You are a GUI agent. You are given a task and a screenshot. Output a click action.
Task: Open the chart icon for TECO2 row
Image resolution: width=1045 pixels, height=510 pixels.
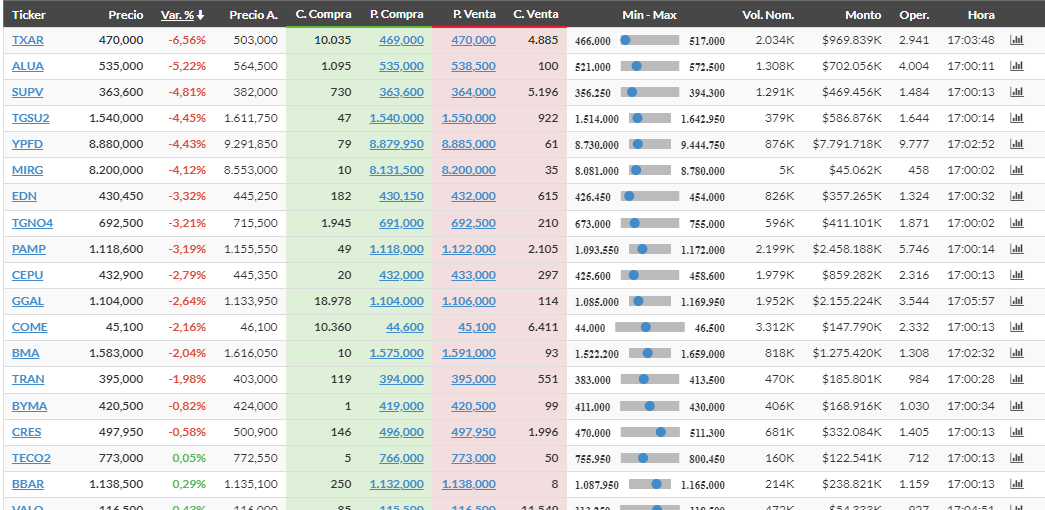tap(1016, 458)
